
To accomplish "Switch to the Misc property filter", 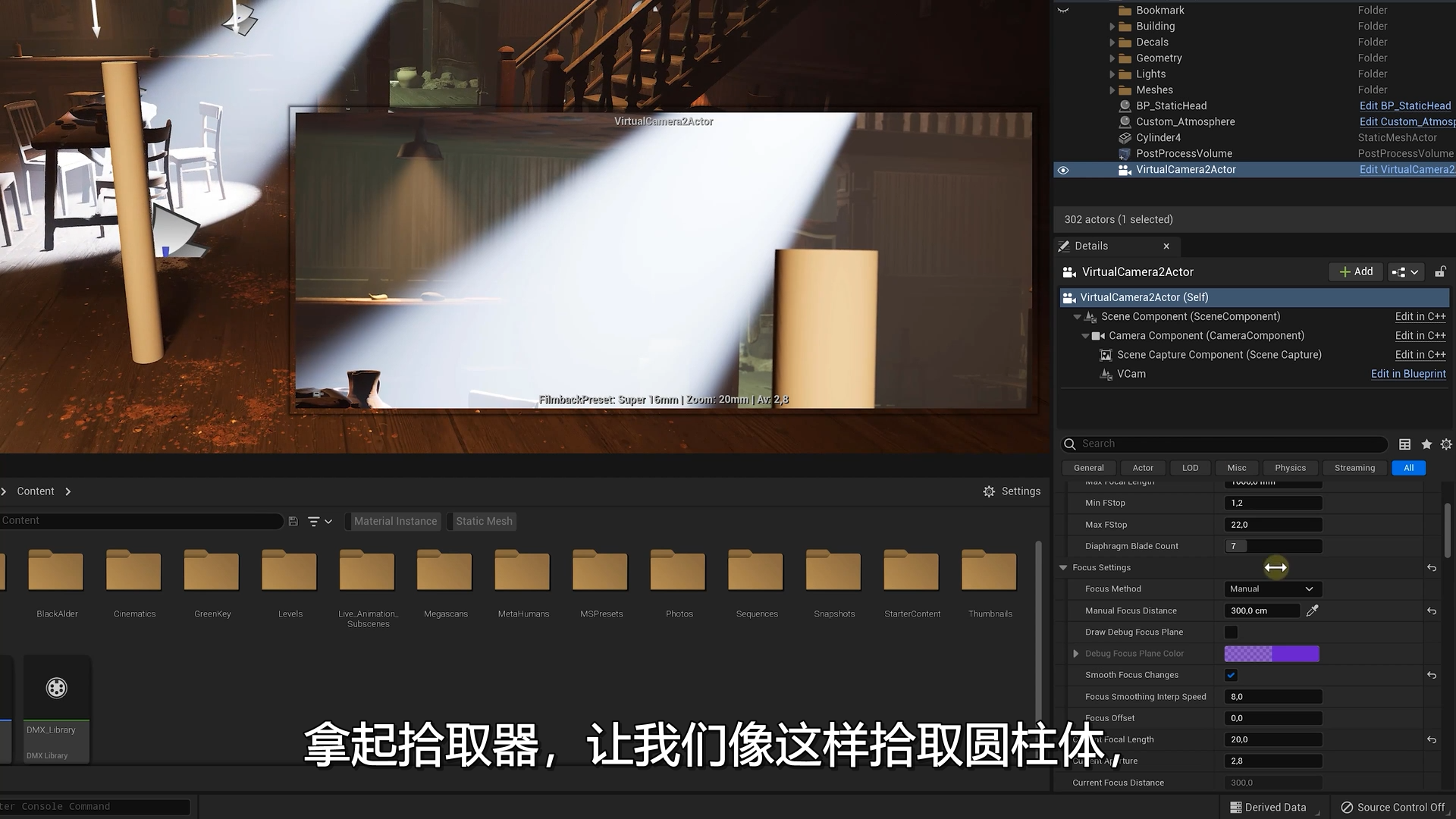I will pyautogui.click(x=1237, y=468).
